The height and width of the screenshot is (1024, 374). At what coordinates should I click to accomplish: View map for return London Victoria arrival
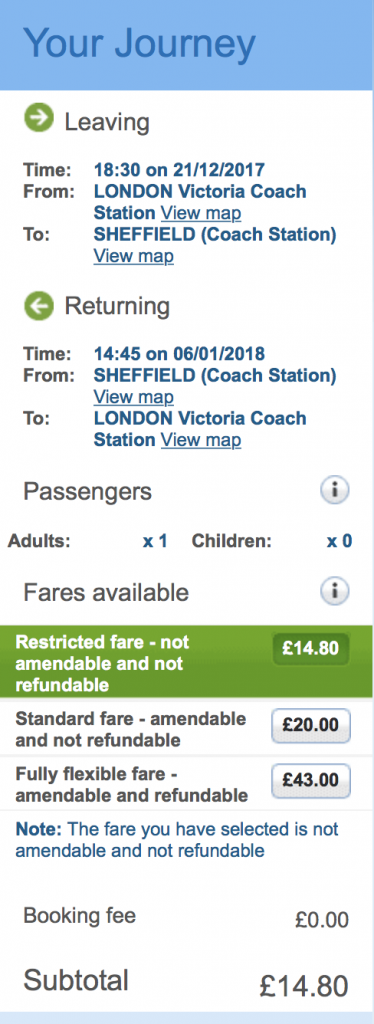point(201,440)
